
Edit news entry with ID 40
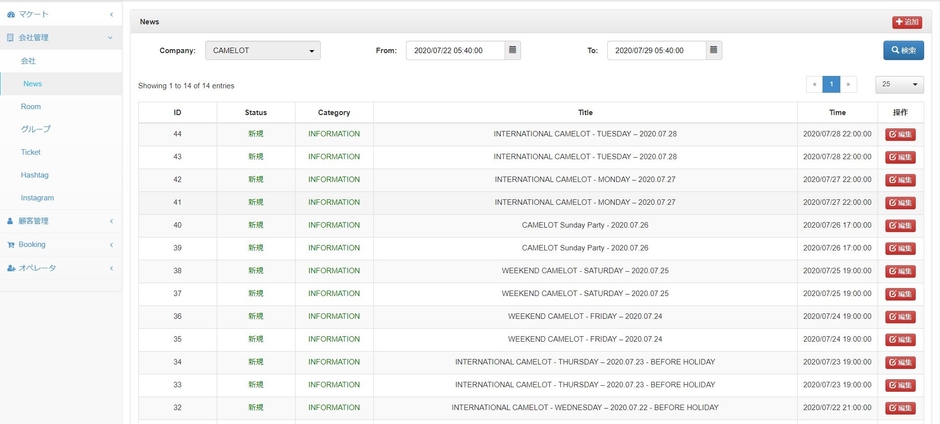(900, 226)
